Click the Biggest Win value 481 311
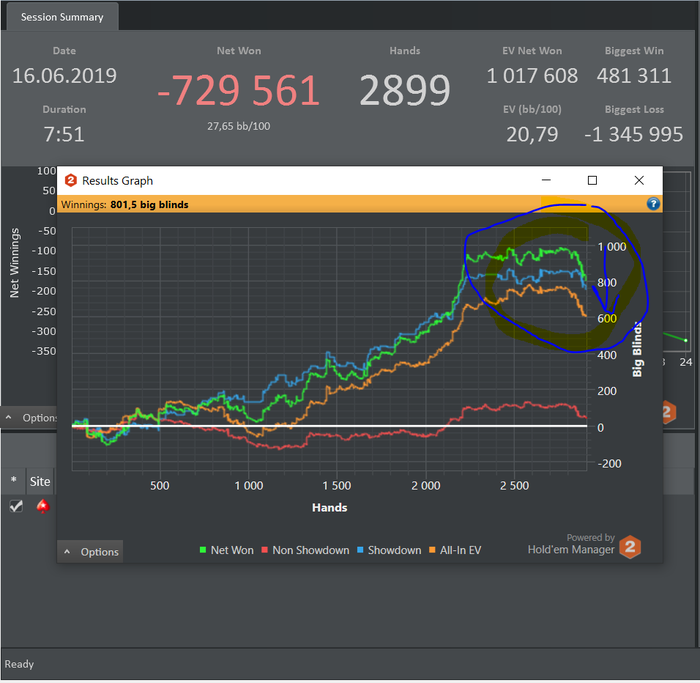The image size is (700, 683). coord(634,75)
